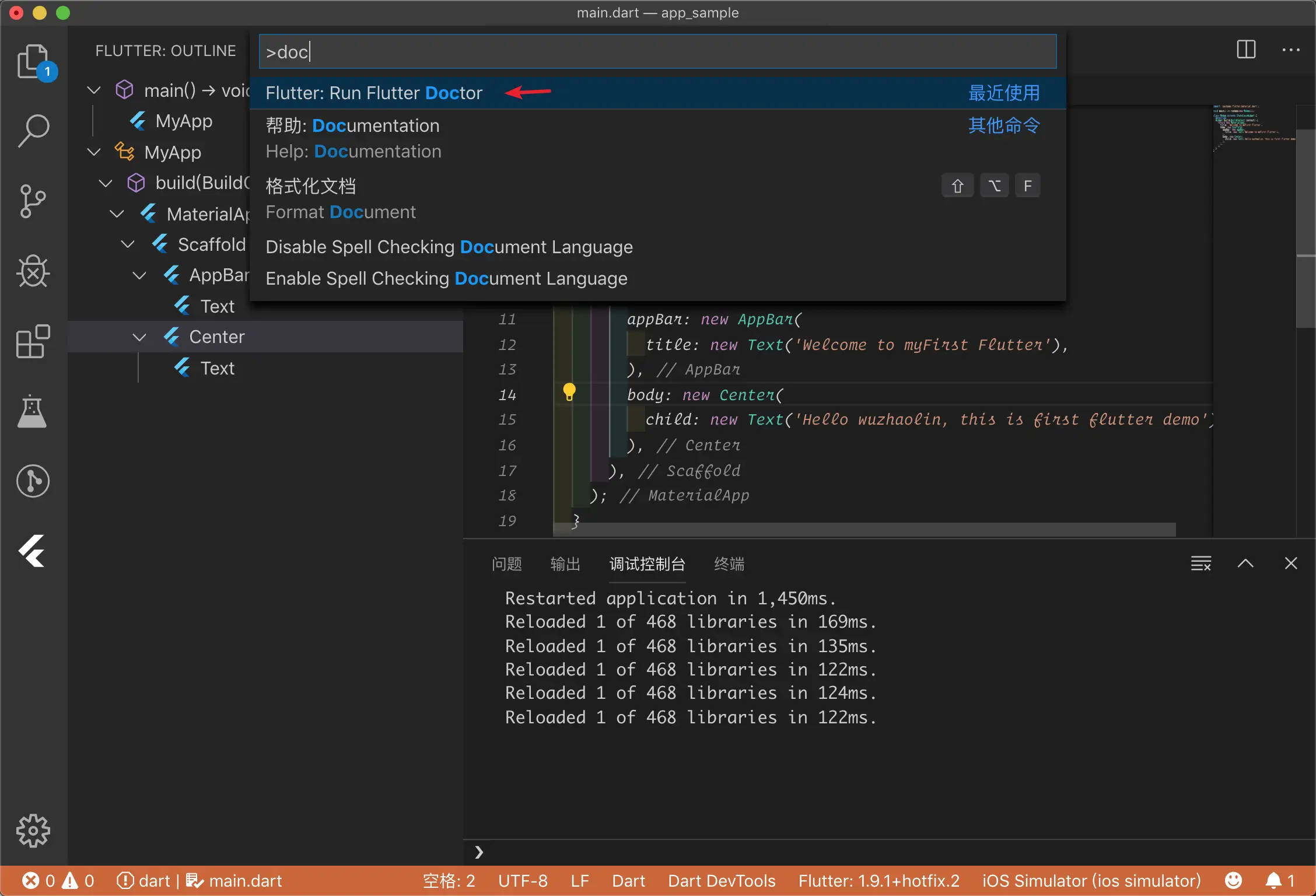Collapse the Center node in outline
Image resolution: width=1316 pixels, height=896 pixels.
pyautogui.click(x=139, y=337)
